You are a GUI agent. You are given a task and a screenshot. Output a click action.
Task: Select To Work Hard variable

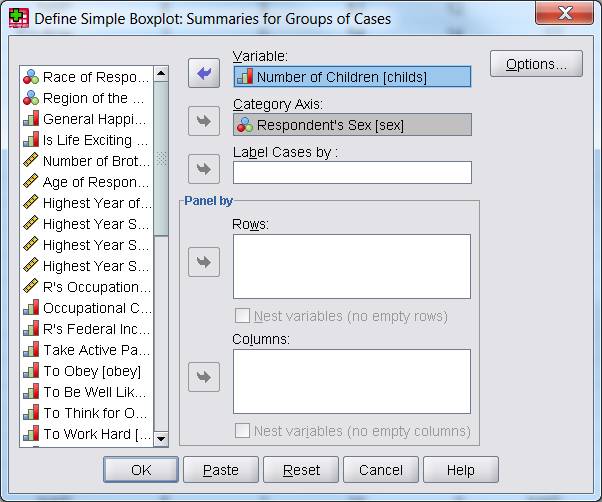pos(87,434)
